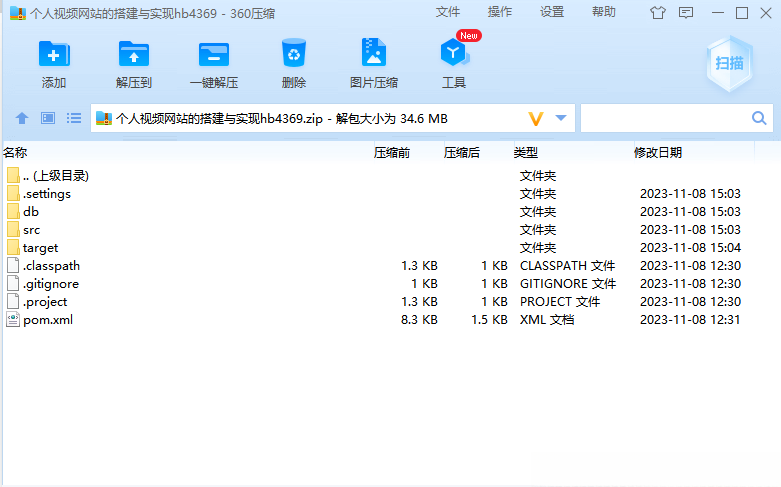Switch to thumbnail view icon
781x487 pixels.
(48, 119)
